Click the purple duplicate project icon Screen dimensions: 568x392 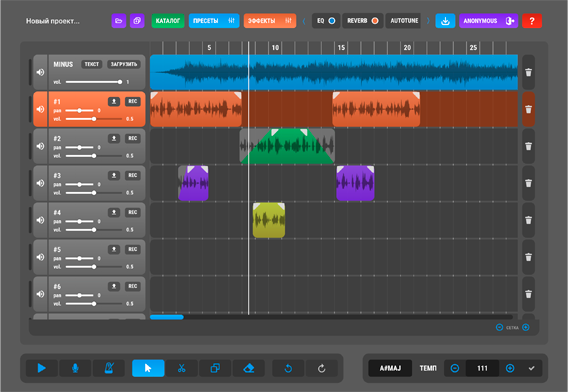[137, 21]
